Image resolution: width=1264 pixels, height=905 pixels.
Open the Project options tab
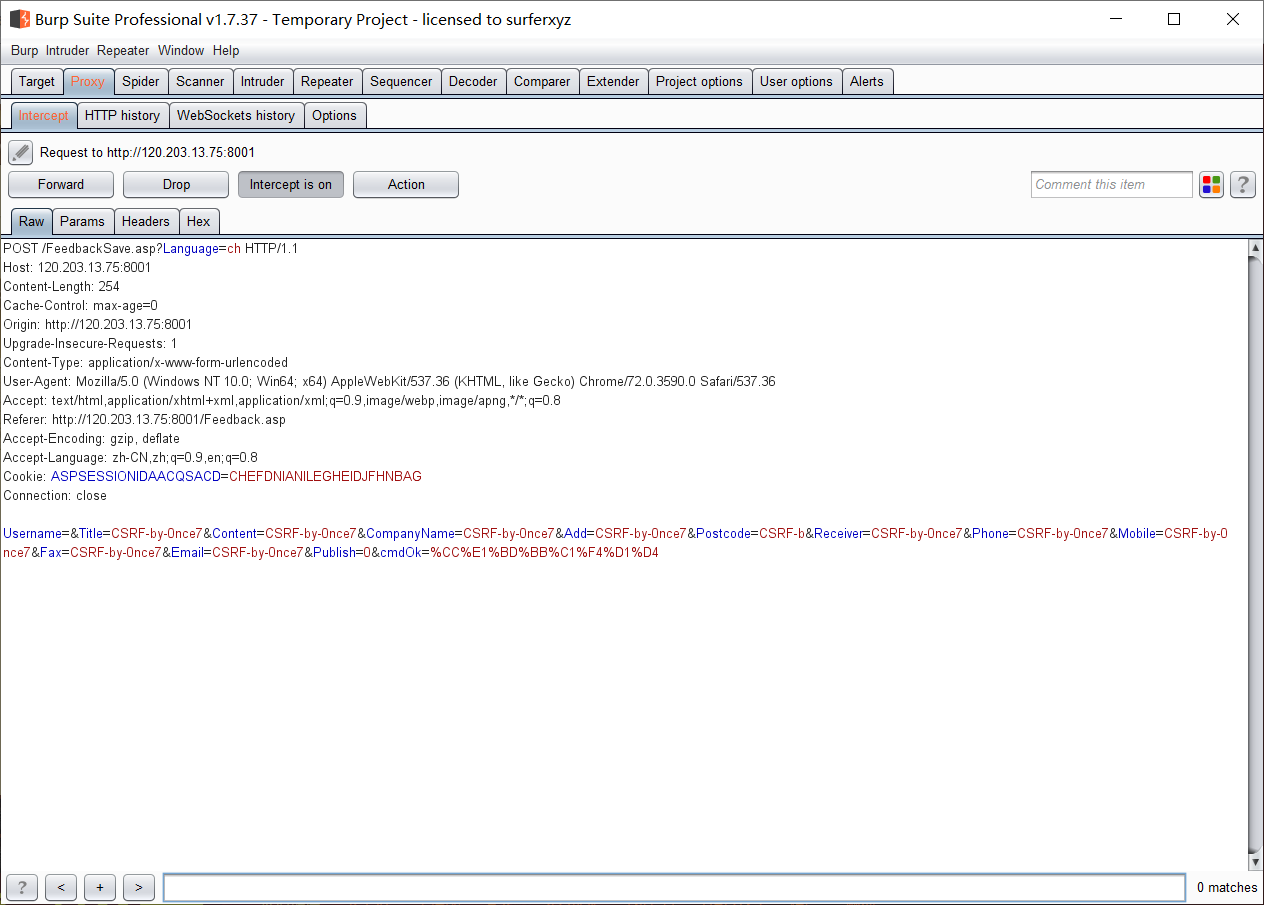coord(700,82)
